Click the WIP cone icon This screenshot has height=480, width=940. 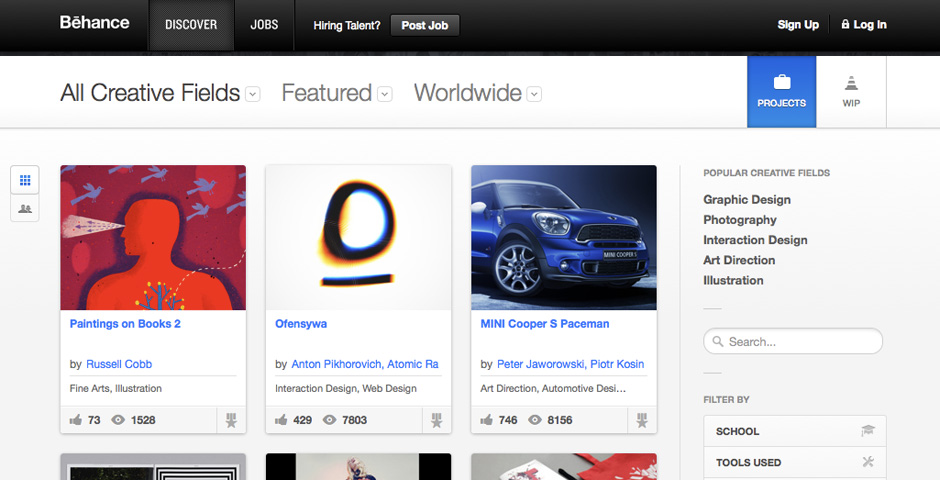851,83
